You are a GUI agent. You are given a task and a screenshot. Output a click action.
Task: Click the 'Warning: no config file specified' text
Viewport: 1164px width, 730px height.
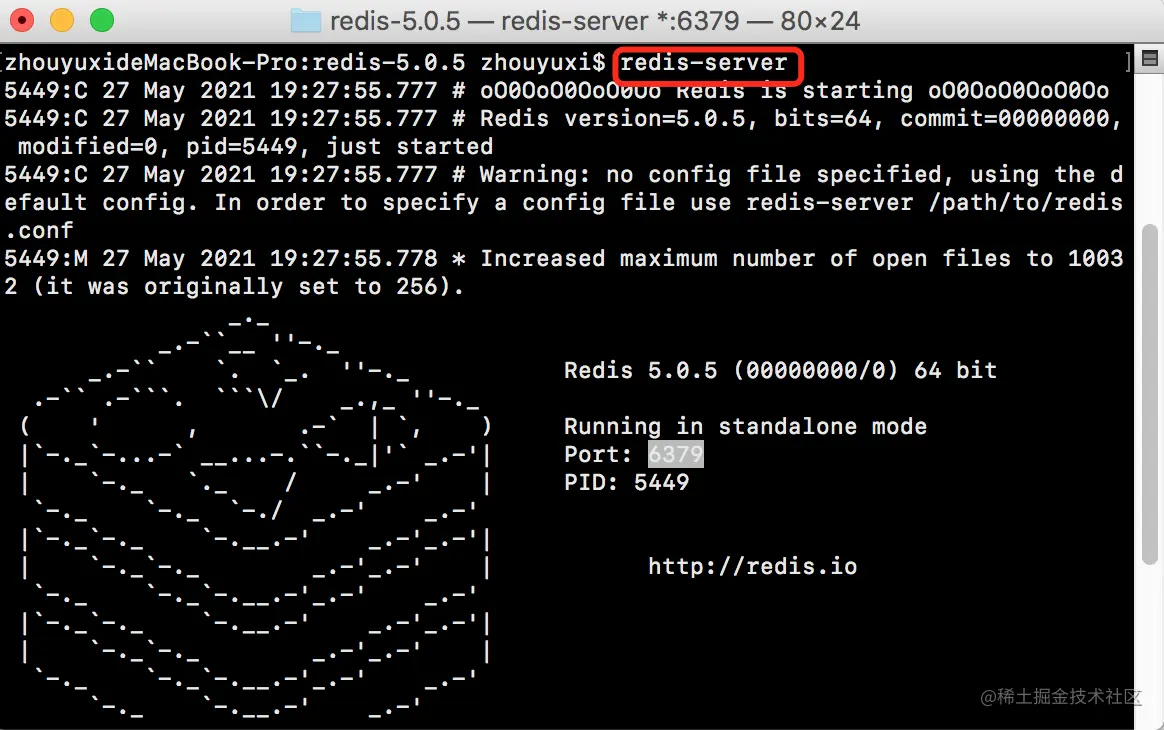tap(710, 175)
